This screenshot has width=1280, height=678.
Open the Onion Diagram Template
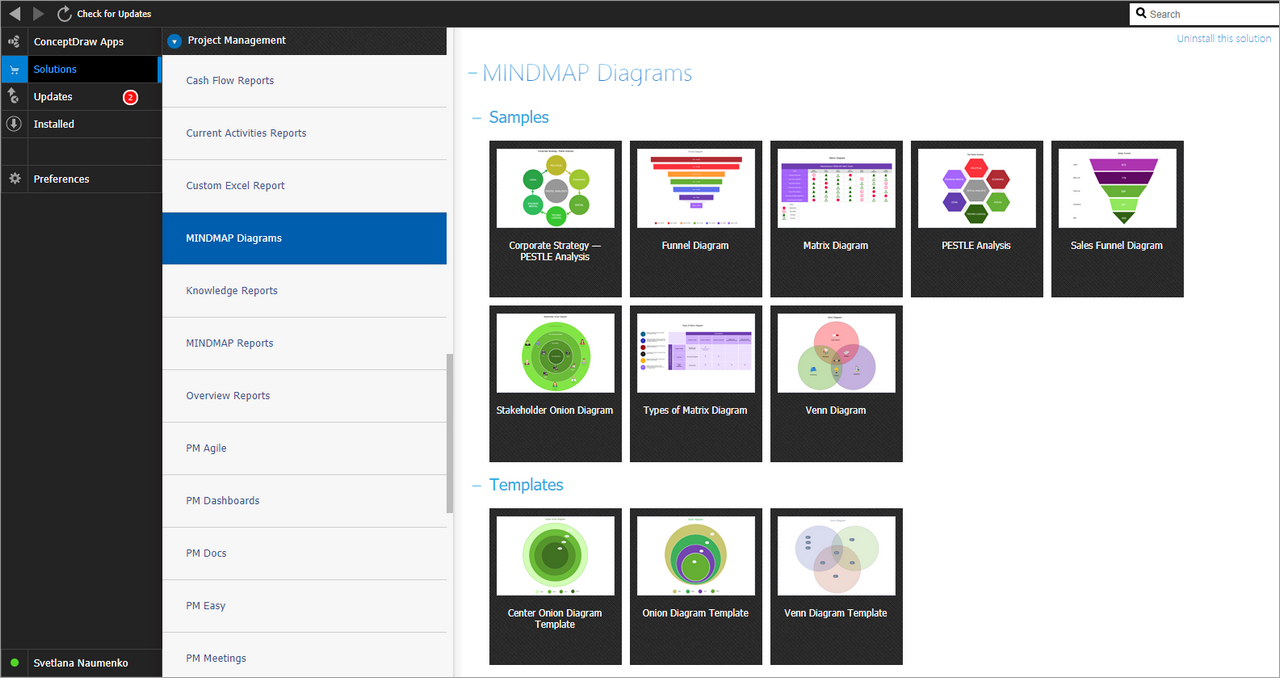click(x=696, y=587)
